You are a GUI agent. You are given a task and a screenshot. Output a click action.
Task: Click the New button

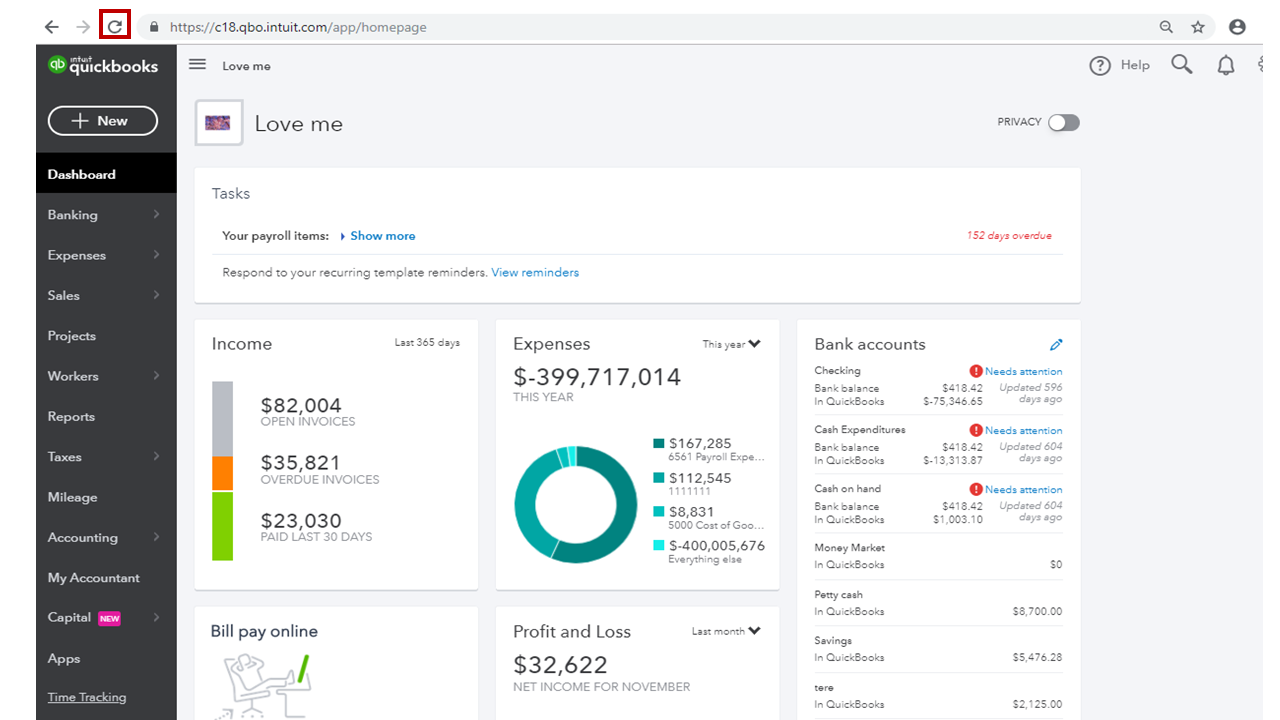(x=103, y=121)
